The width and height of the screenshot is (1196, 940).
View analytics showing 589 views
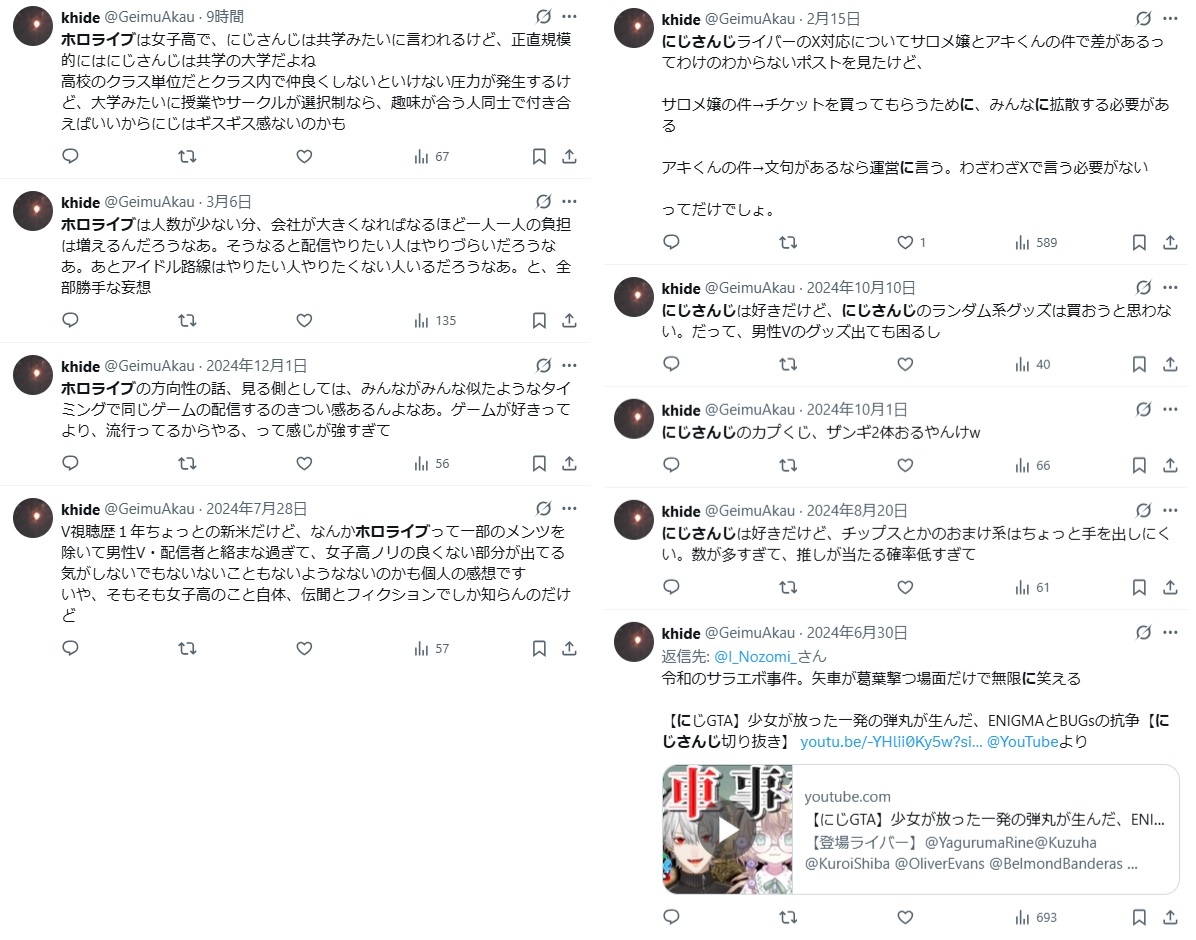click(x=1036, y=243)
